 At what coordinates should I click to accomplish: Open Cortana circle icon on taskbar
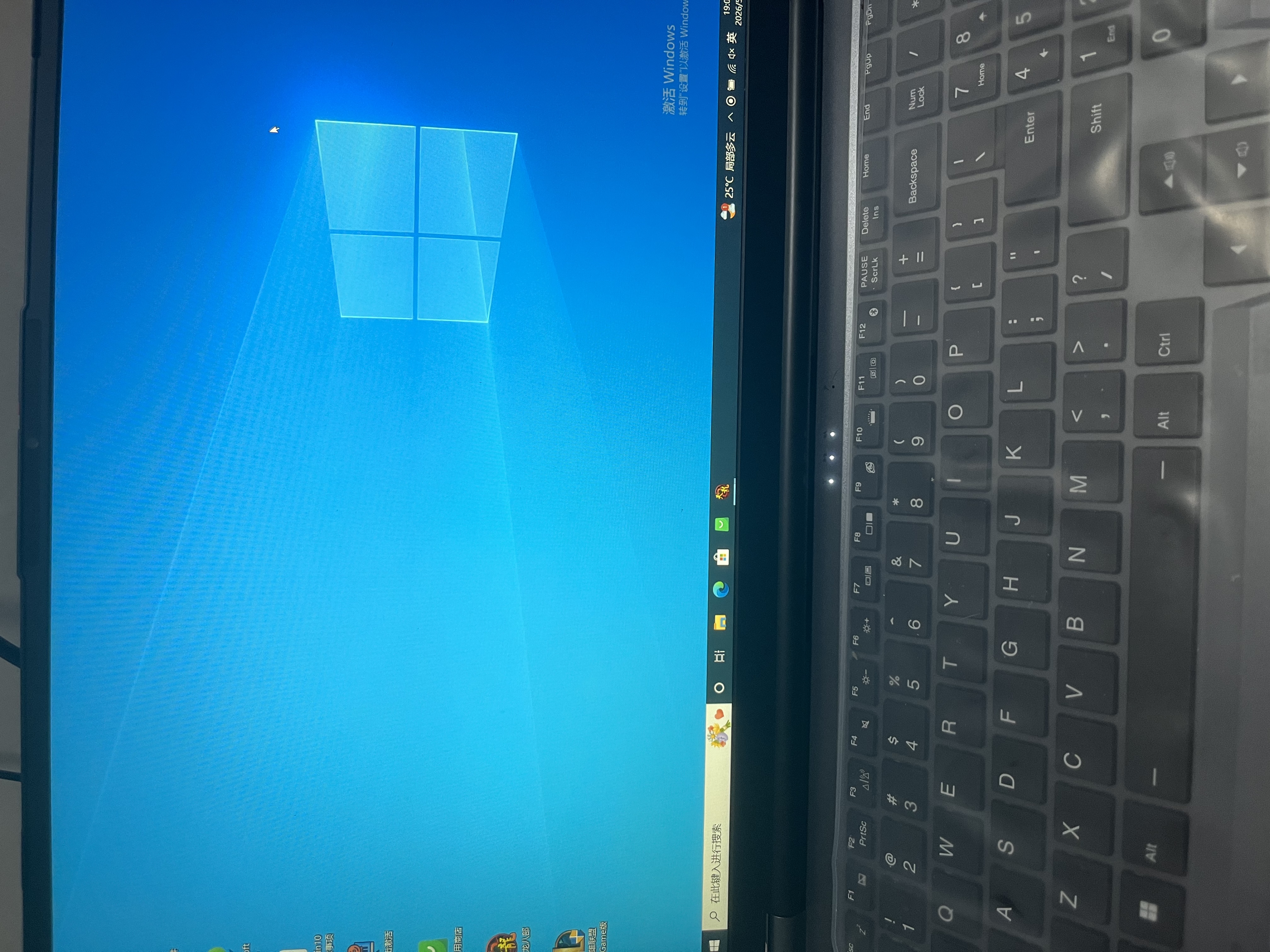[x=719, y=687]
